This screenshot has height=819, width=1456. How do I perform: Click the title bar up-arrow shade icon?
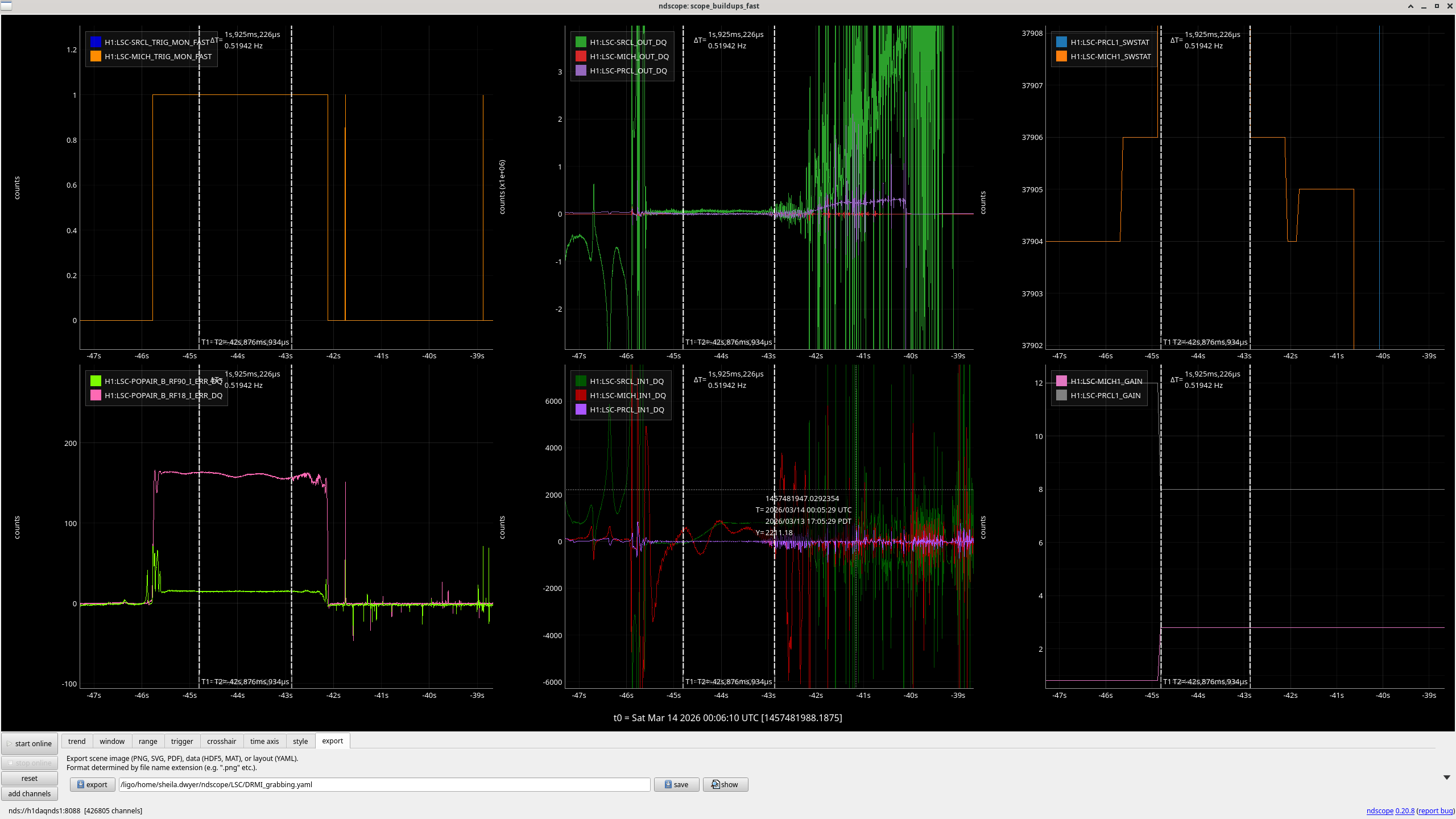1410,6
